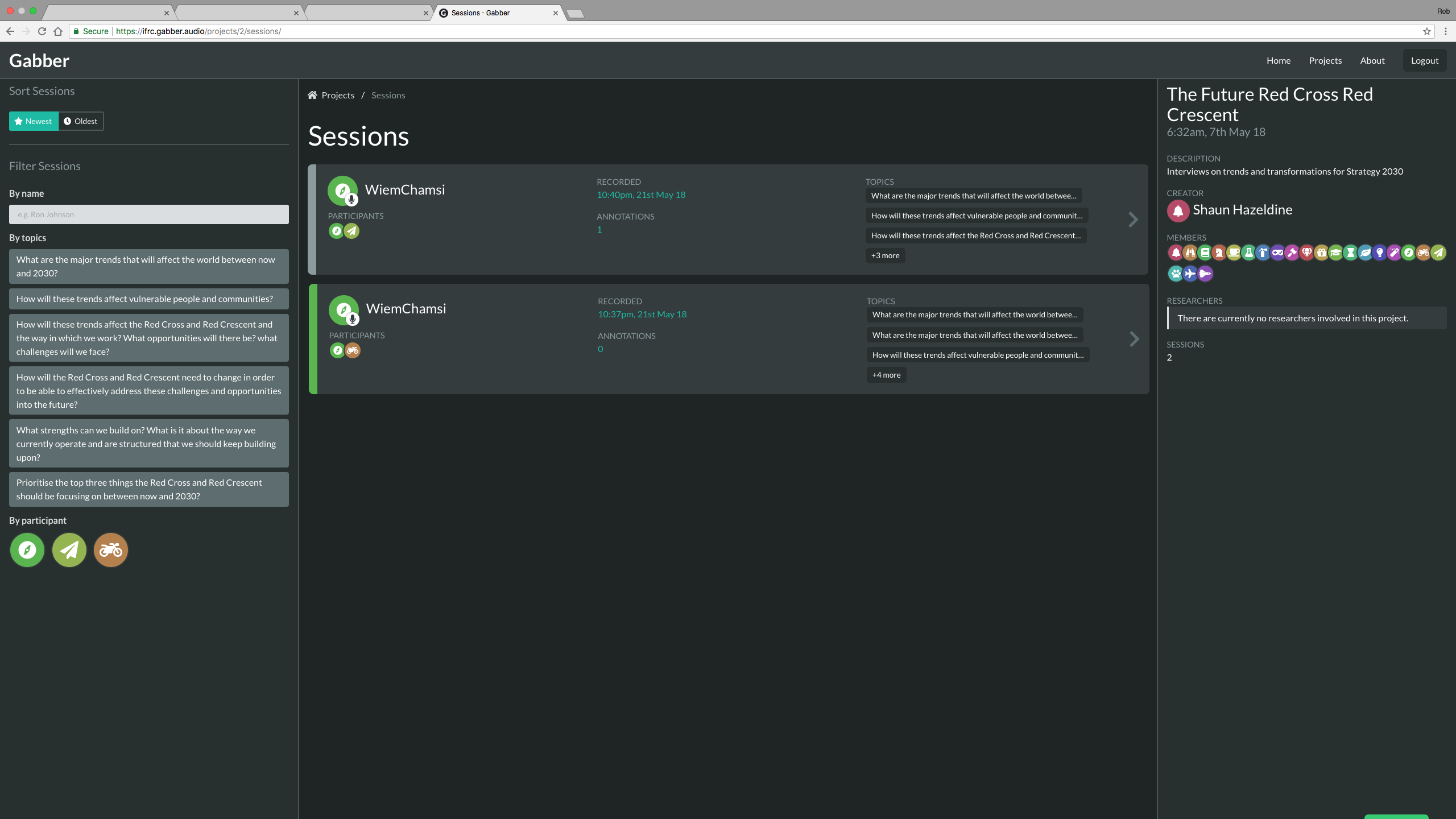1456x819 pixels.
Task: Filter sessions by the compass participant
Action: pyautogui.click(x=27, y=550)
